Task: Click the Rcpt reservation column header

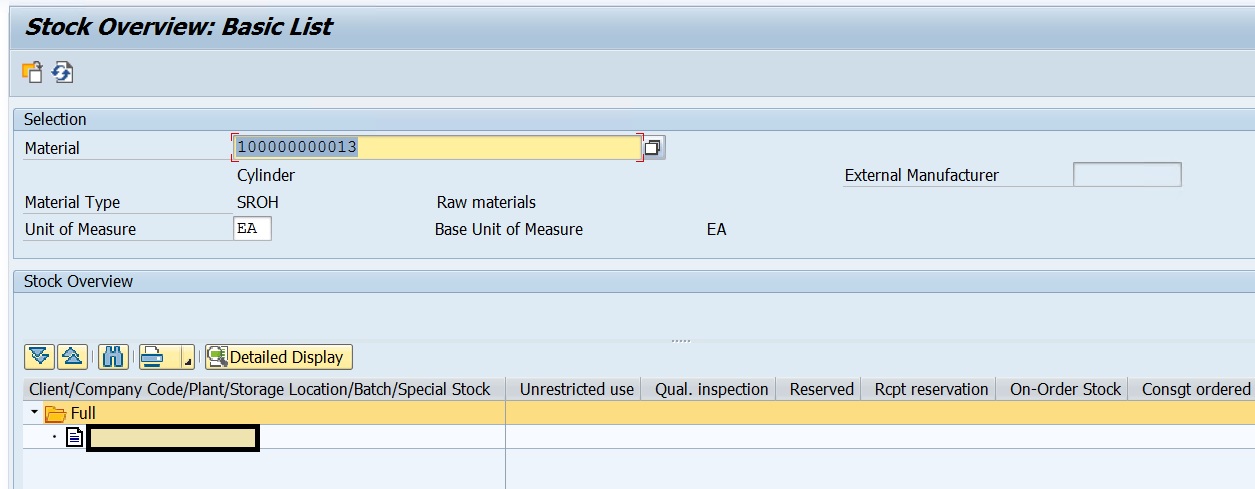Action: (x=931, y=389)
